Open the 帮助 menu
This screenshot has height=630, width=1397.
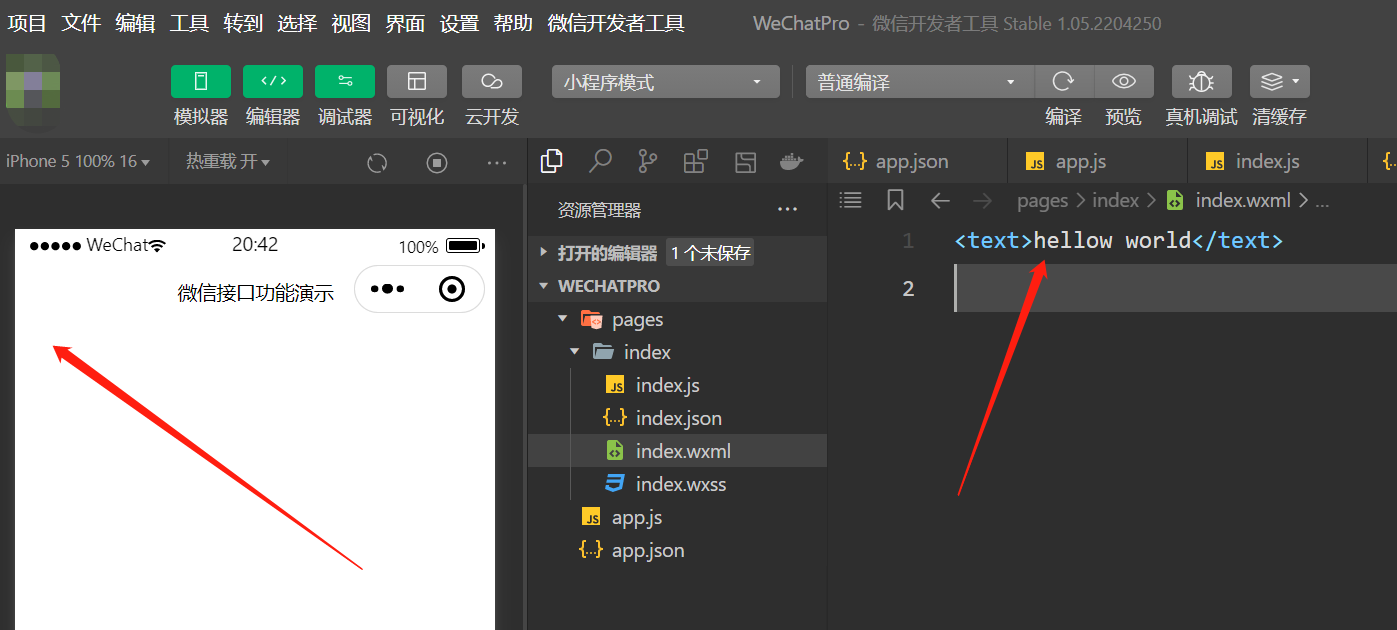[513, 23]
